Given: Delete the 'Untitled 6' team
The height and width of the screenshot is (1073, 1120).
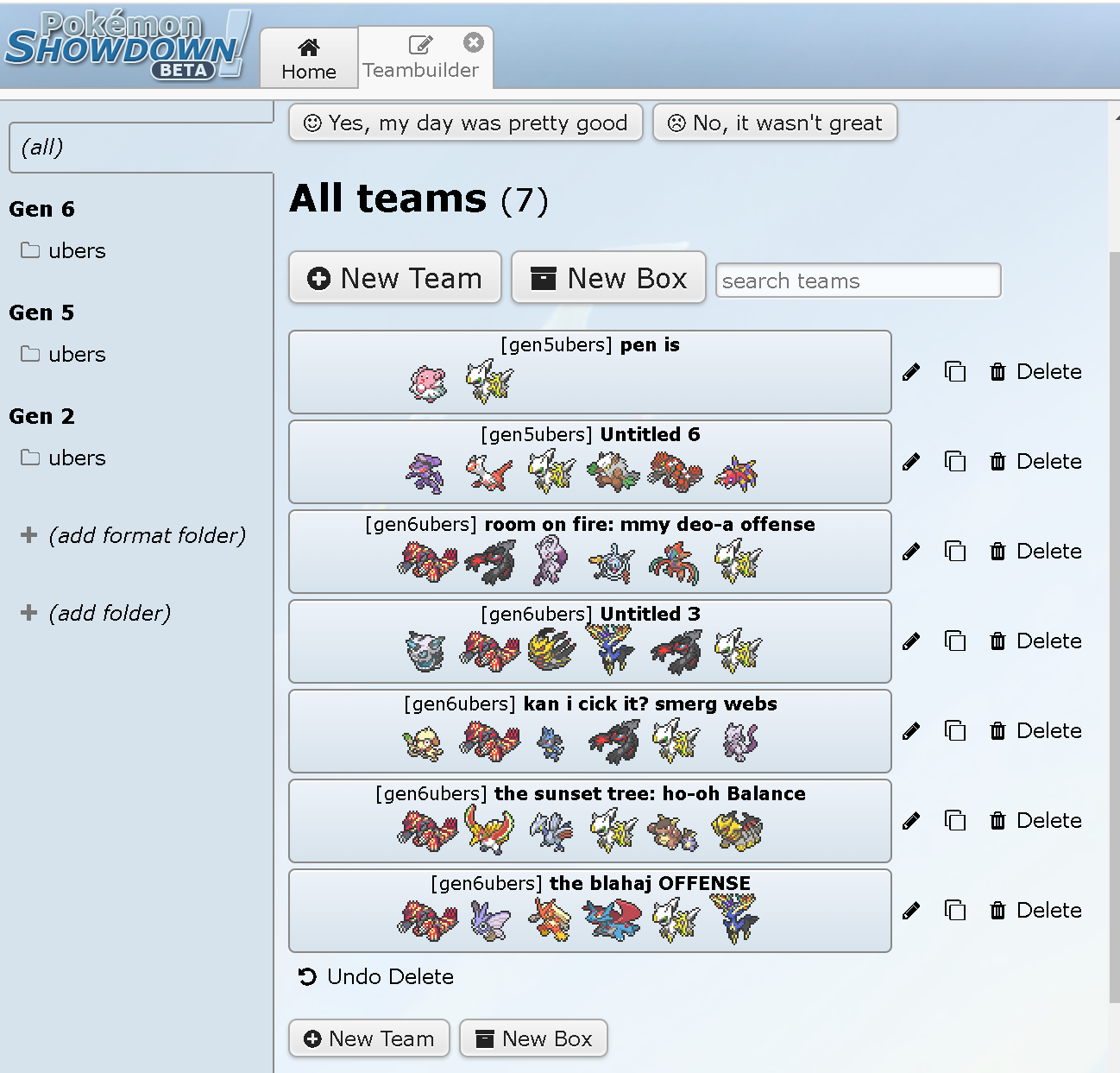Looking at the screenshot, I should (1035, 462).
